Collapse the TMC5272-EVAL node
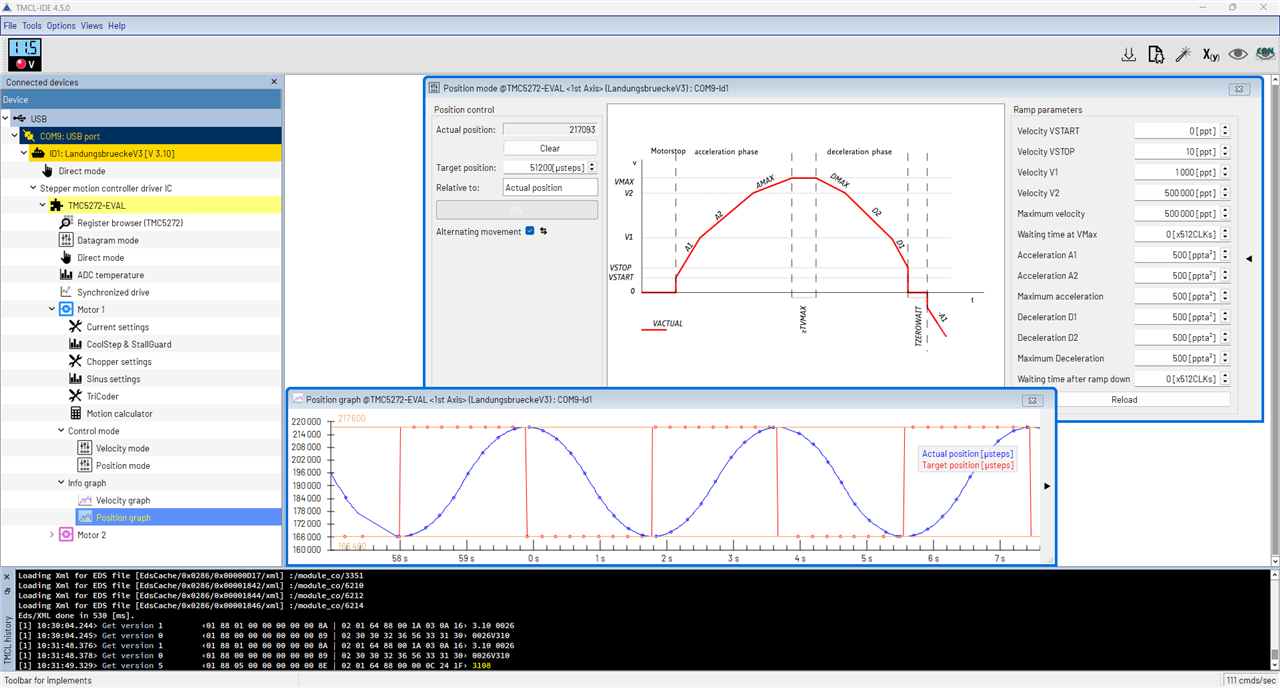The image size is (1280, 688). tap(42, 205)
